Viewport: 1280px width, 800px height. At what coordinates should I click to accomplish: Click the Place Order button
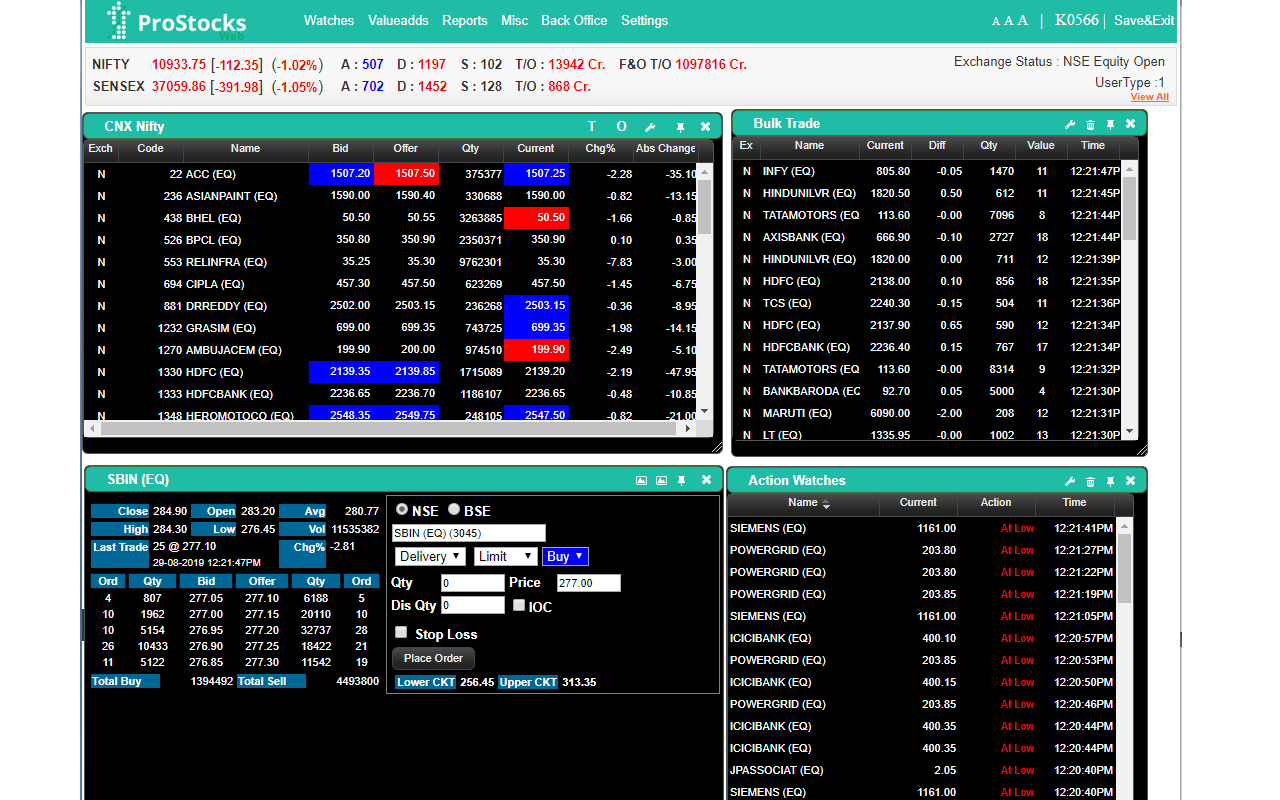coord(433,658)
